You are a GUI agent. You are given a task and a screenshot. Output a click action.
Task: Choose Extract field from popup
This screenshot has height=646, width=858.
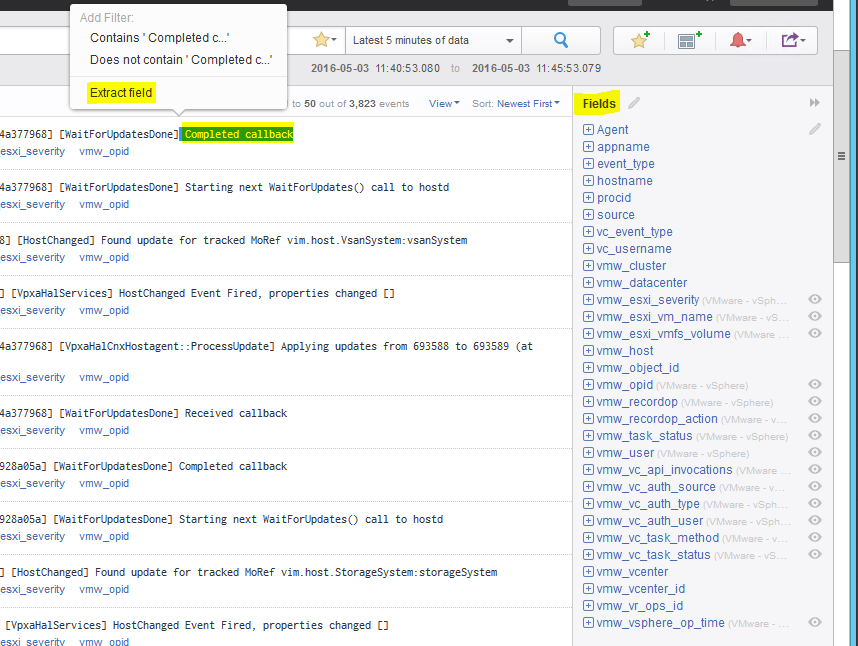coord(121,92)
